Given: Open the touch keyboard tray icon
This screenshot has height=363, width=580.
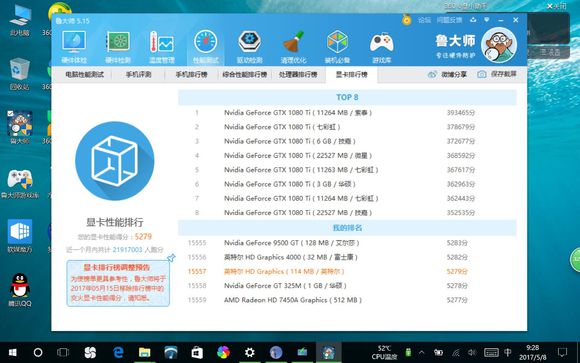Looking at the screenshot, I should tap(491, 353).
